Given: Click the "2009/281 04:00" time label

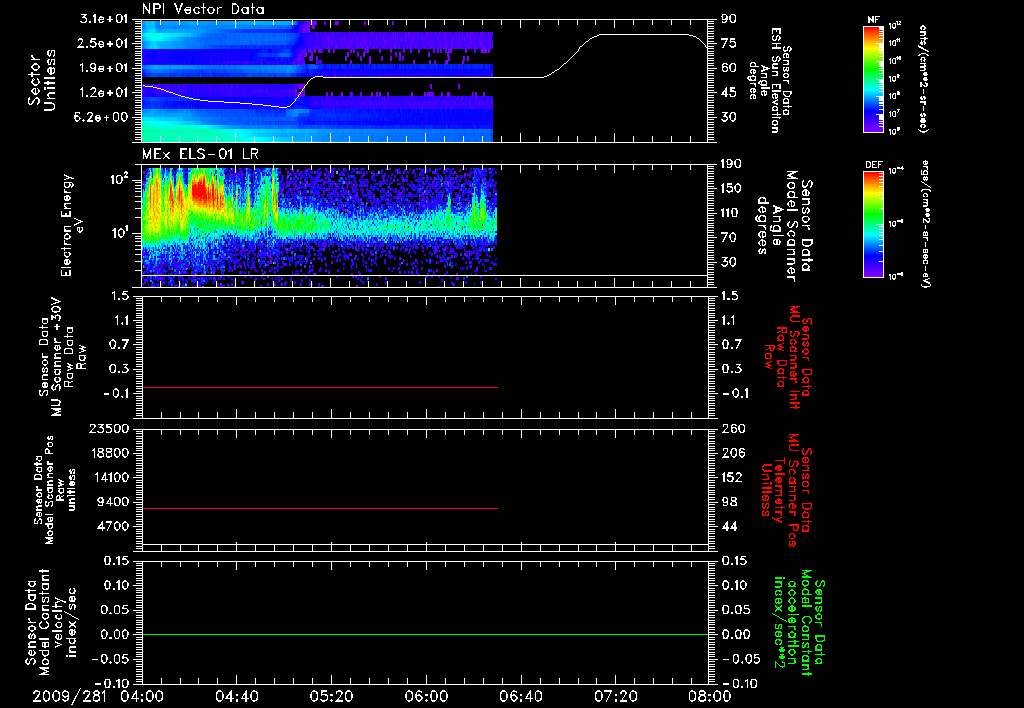Looking at the screenshot, I should point(99,696).
